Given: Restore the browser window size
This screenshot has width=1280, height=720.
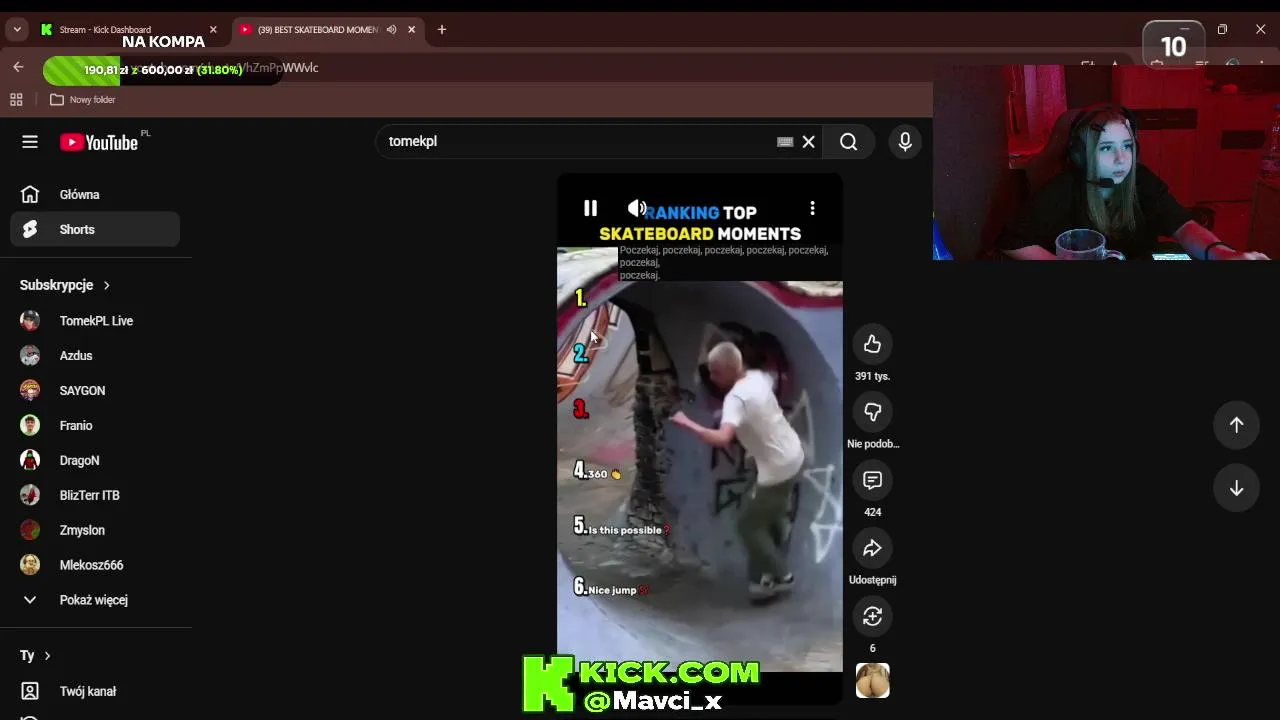Looking at the screenshot, I should pos(1222,30).
